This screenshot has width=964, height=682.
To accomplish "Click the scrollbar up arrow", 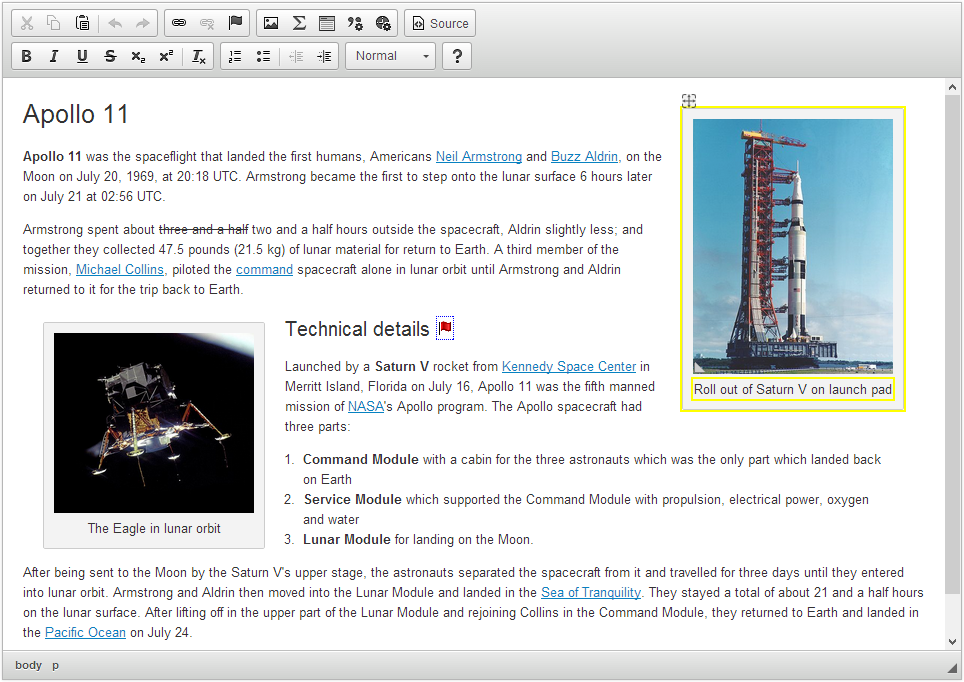I will coord(952,87).
